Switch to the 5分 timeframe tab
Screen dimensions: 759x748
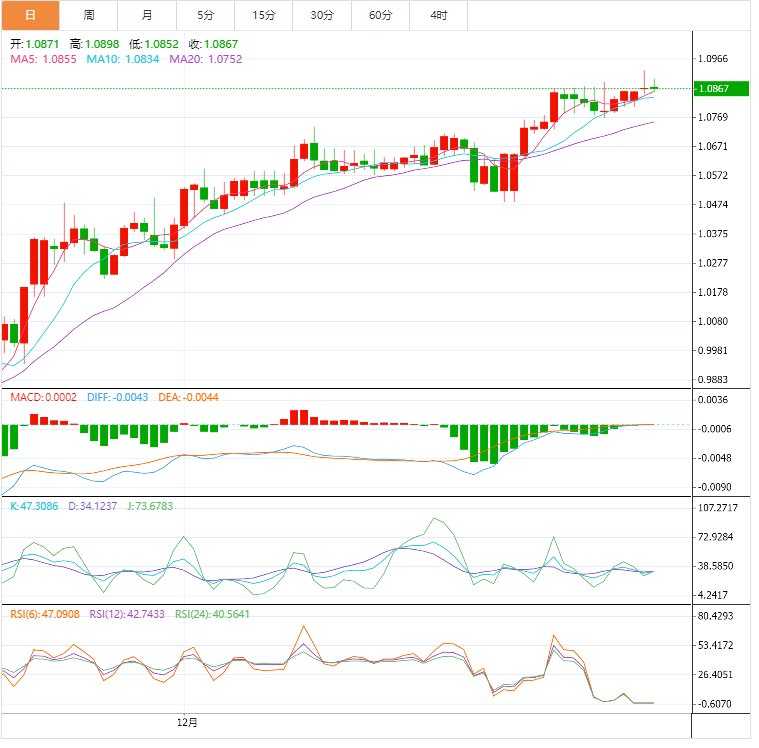coord(205,15)
